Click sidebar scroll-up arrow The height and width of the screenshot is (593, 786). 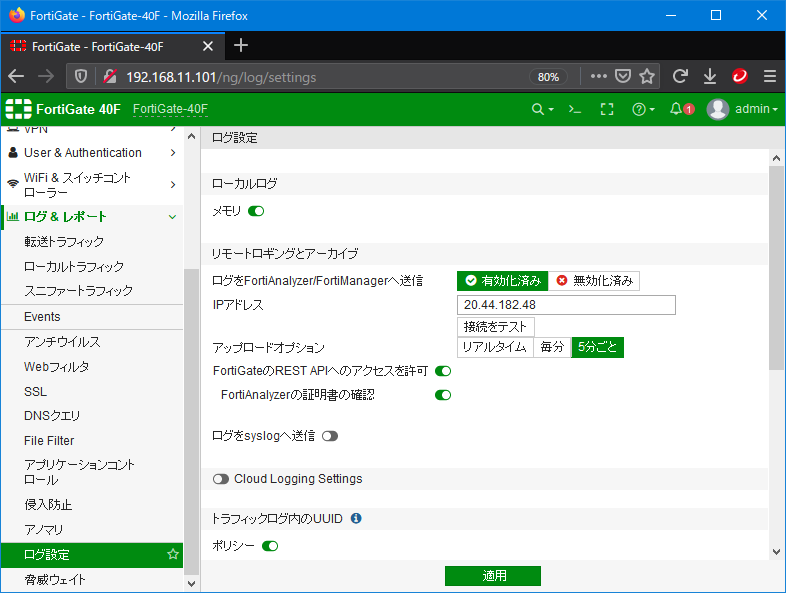coord(191,136)
